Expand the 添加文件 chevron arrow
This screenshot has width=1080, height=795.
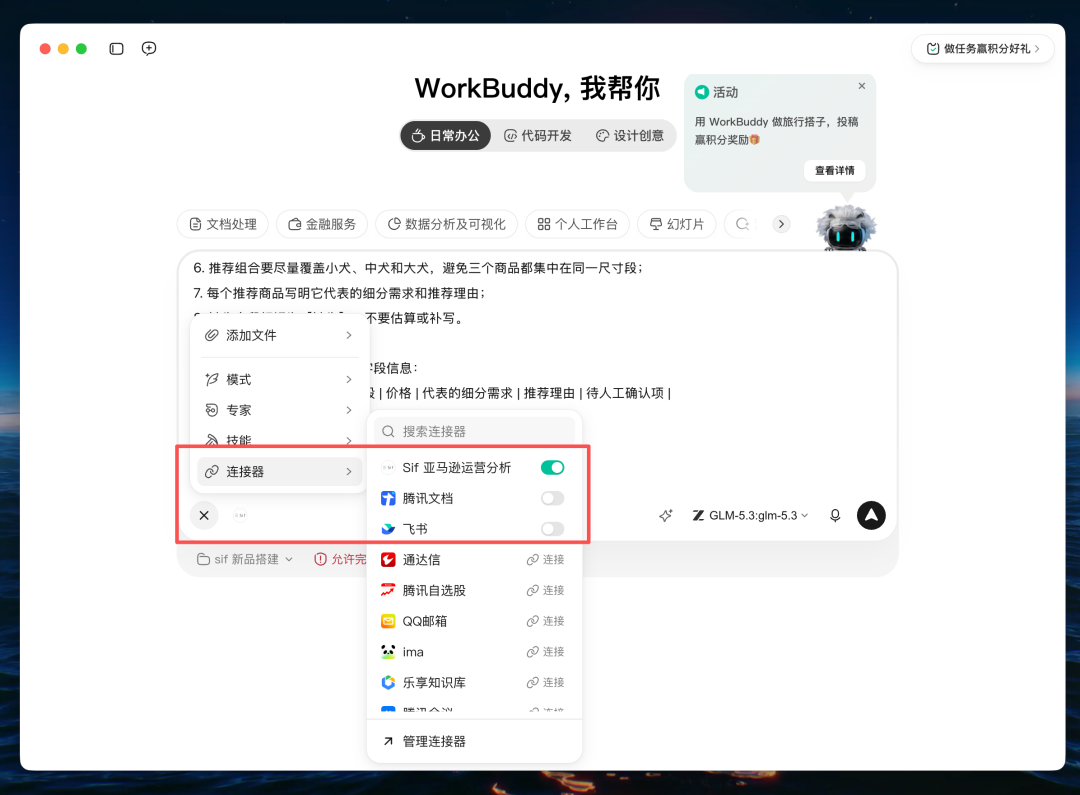click(349, 335)
